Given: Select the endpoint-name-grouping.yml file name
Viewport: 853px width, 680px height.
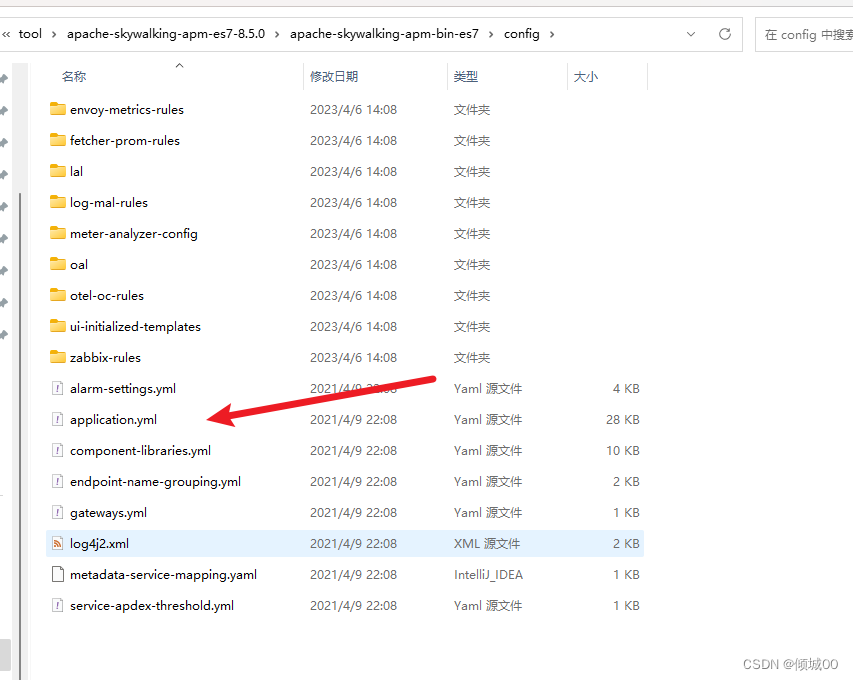Looking at the screenshot, I should (x=155, y=481).
